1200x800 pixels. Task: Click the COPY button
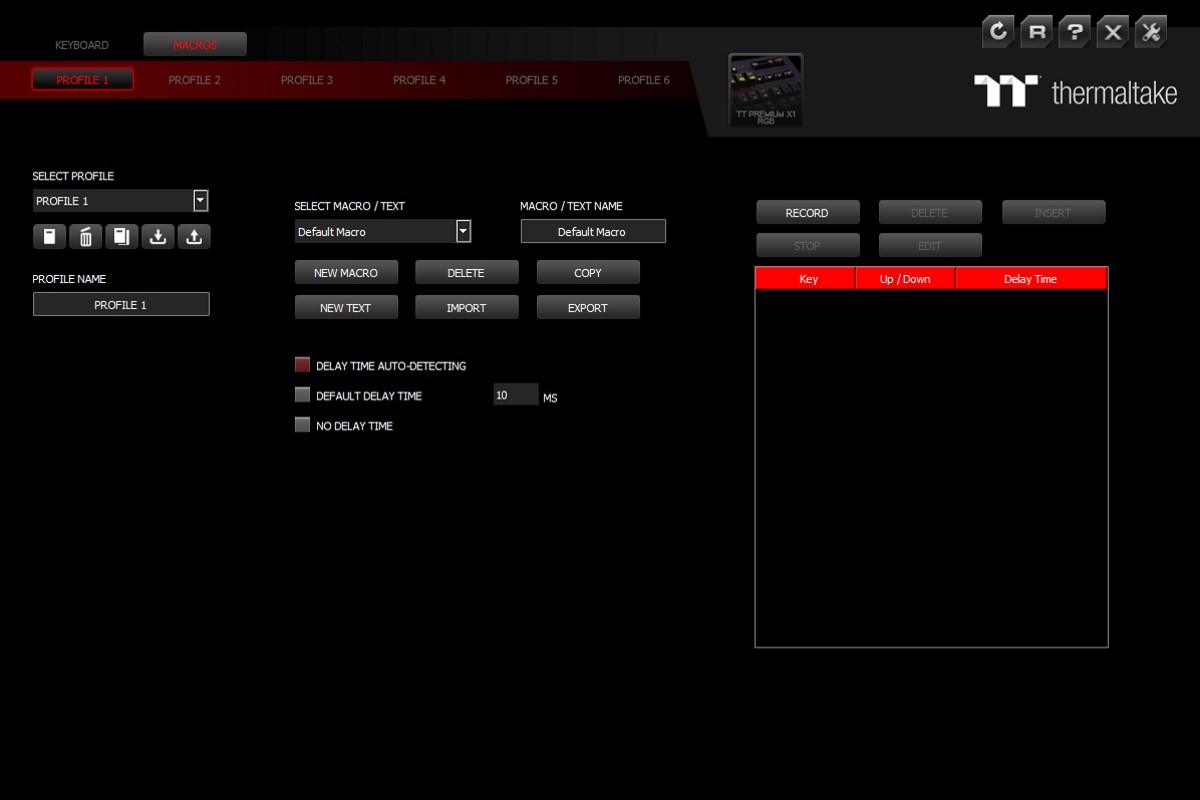(588, 273)
